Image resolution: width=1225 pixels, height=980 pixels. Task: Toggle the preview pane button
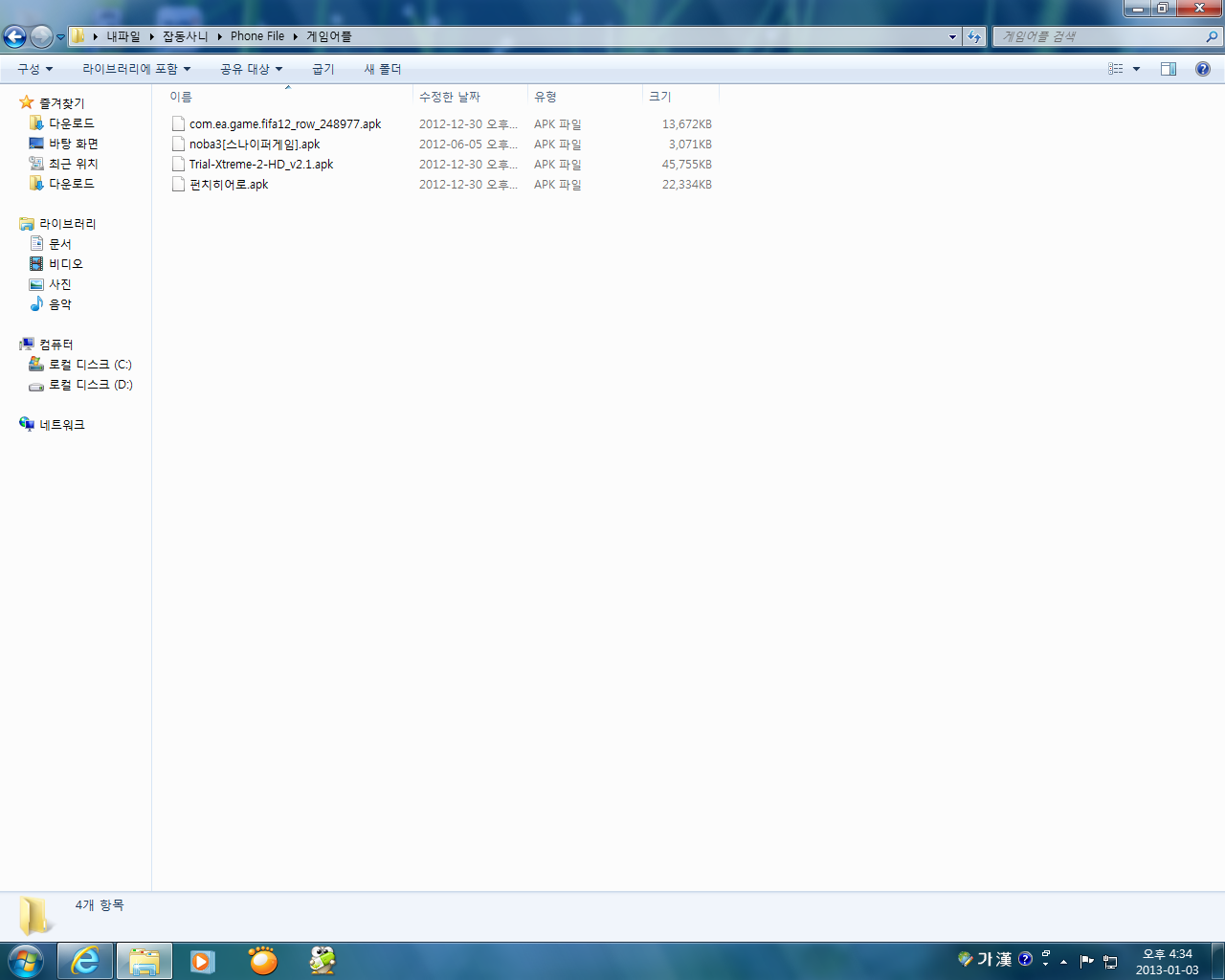click(x=1169, y=69)
